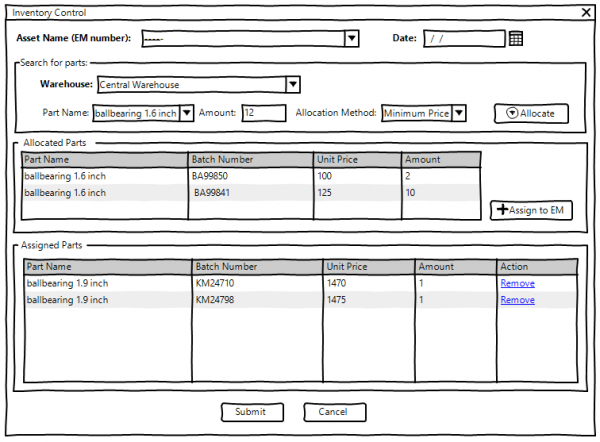
Task: Select the unit price 1470 cell
Action: [340, 284]
